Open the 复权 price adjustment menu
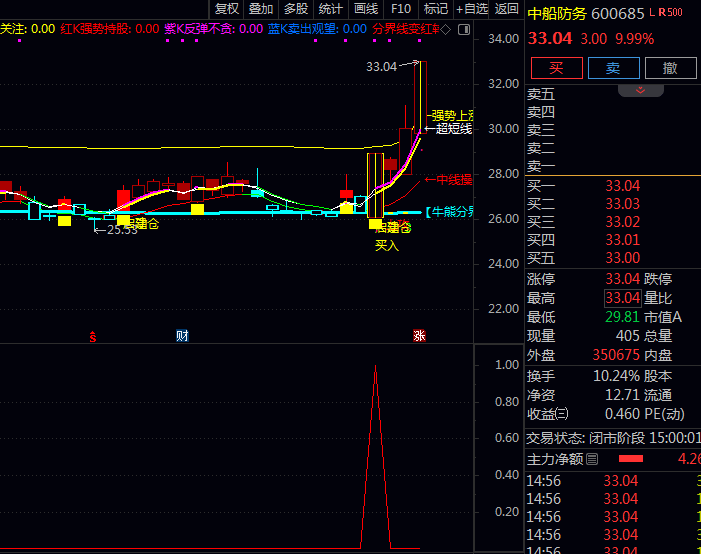This screenshot has width=701, height=554. (x=227, y=8)
